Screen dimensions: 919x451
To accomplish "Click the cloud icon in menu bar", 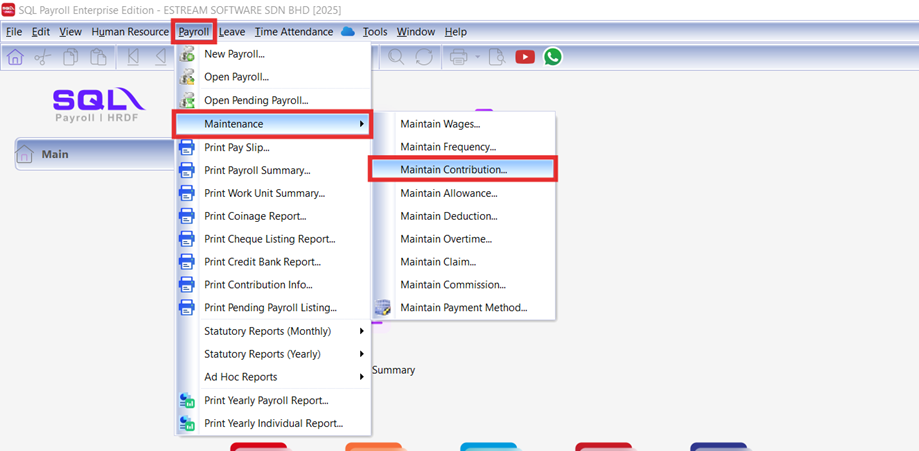I will [348, 32].
